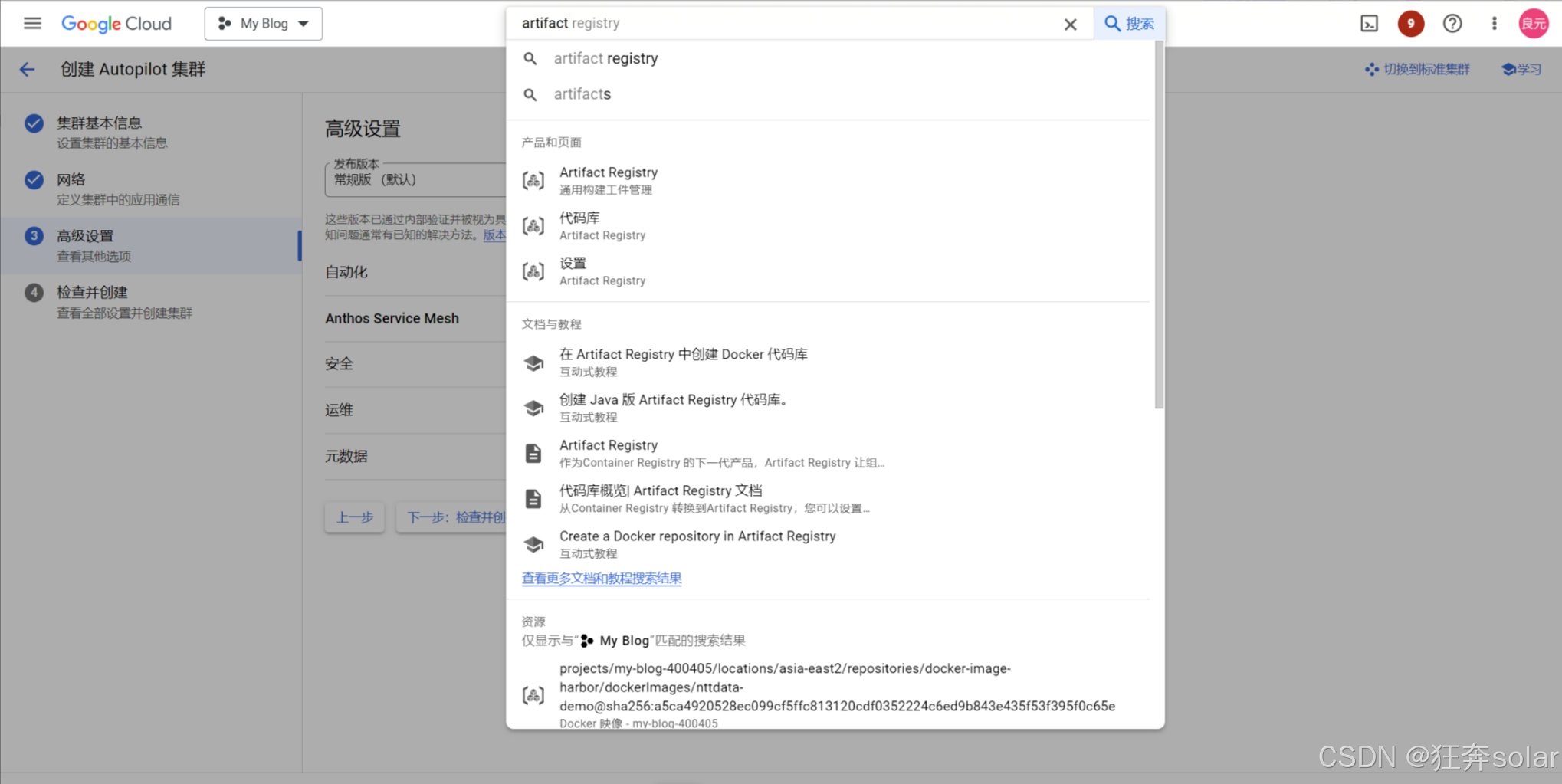
Task: Open notifications badge showing 9
Action: coord(1410,24)
